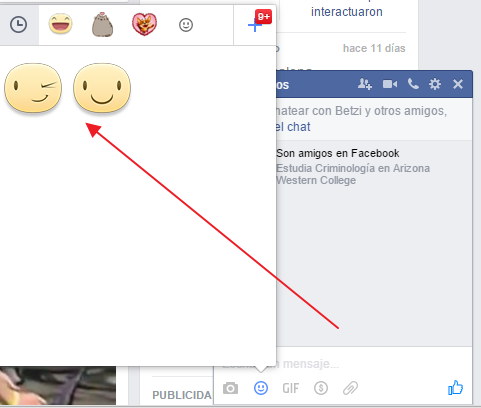Open the photo thumbnail at bottom left
Viewport: 481px width, 408px height.
pyautogui.click(x=58, y=385)
